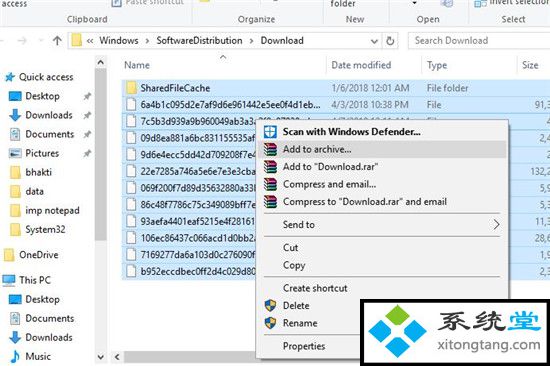
Task: Expand the Send to submenu
Action: (x=382, y=225)
